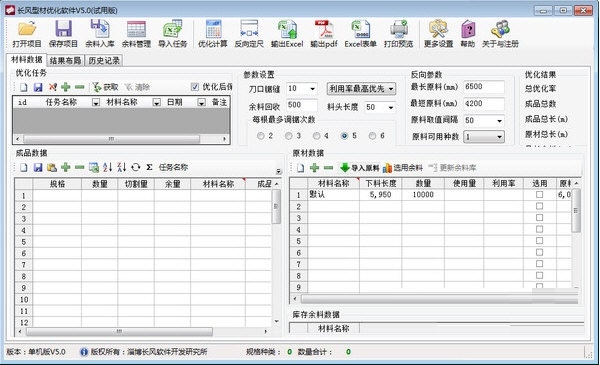Image resolution: width=600 pixels, height=365 pixels.
Task: Expand the 刀口锯缝 dropdown
Action: pyautogui.click(x=313, y=89)
